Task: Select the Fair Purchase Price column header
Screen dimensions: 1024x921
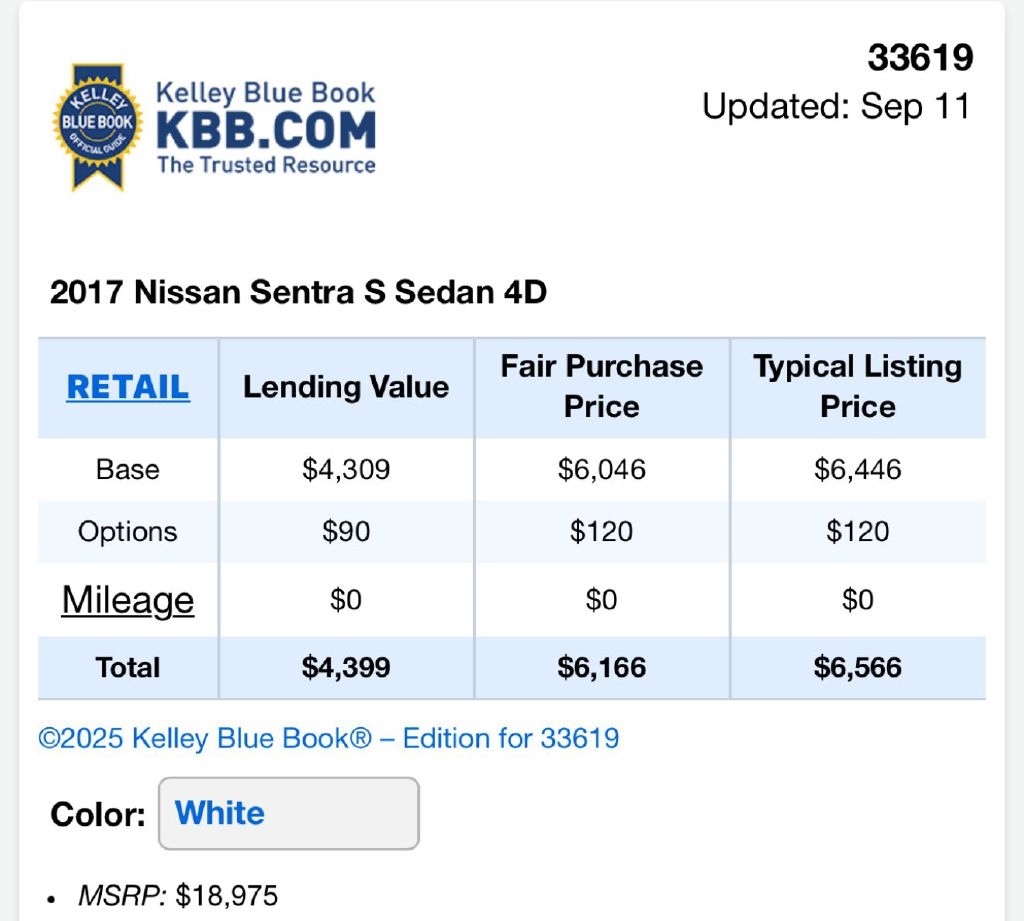Action: coord(602,386)
